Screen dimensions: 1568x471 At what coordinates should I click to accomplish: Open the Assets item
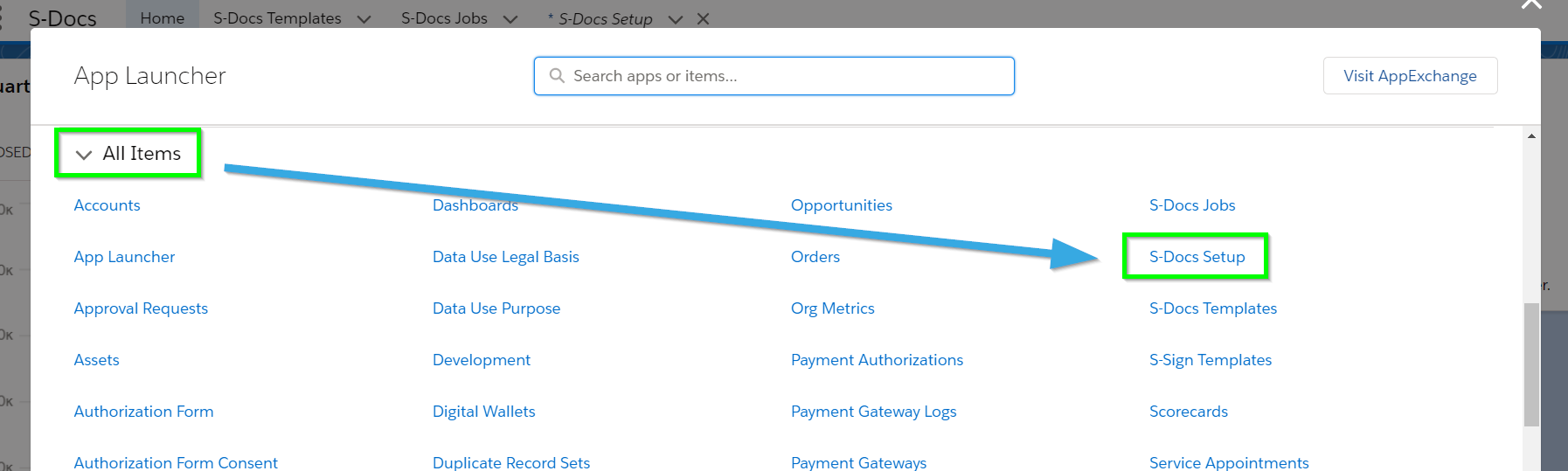point(96,360)
